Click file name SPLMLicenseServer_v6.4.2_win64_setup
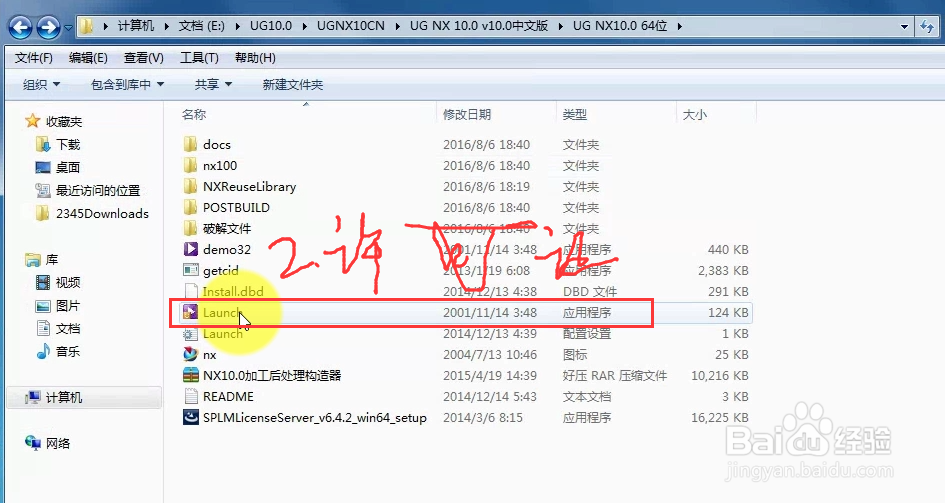Screen dimensions: 945x503 (315, 417)
